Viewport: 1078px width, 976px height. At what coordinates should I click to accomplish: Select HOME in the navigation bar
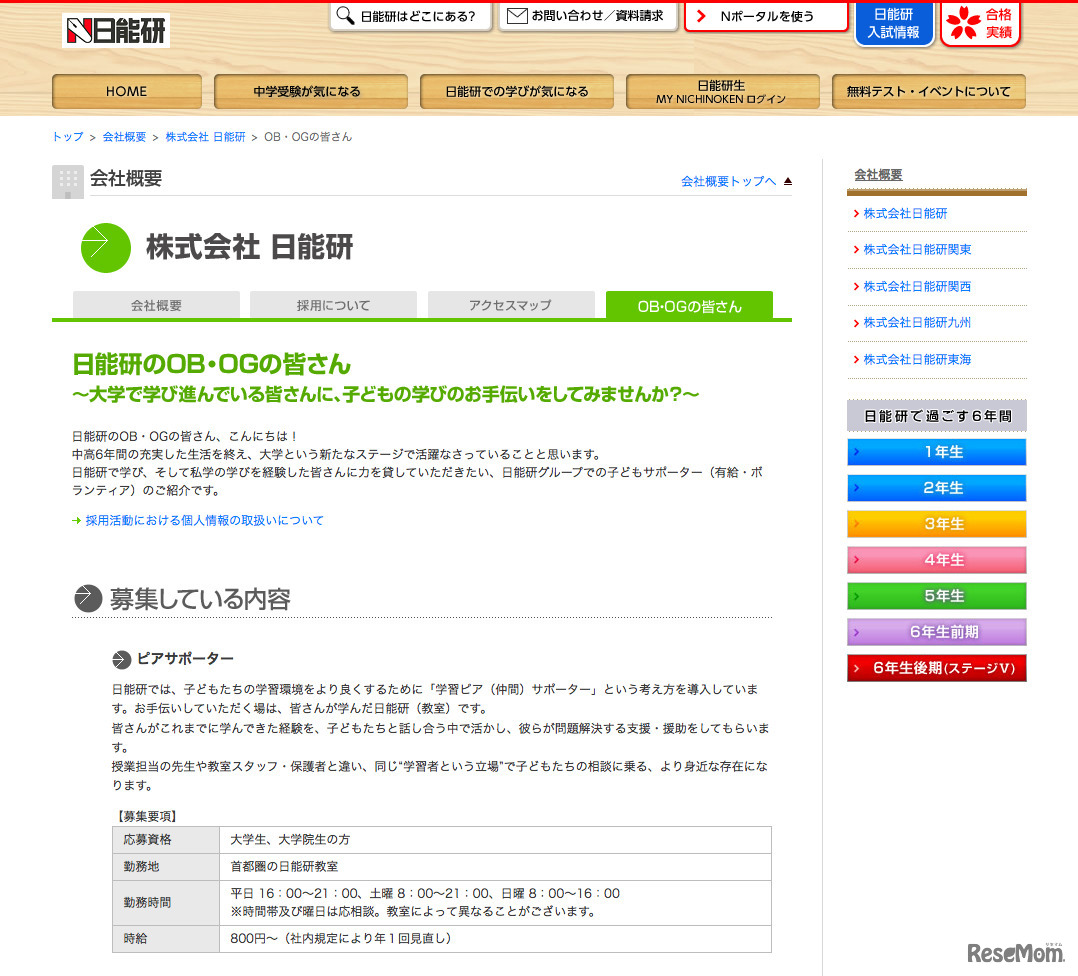pos(126,91)
